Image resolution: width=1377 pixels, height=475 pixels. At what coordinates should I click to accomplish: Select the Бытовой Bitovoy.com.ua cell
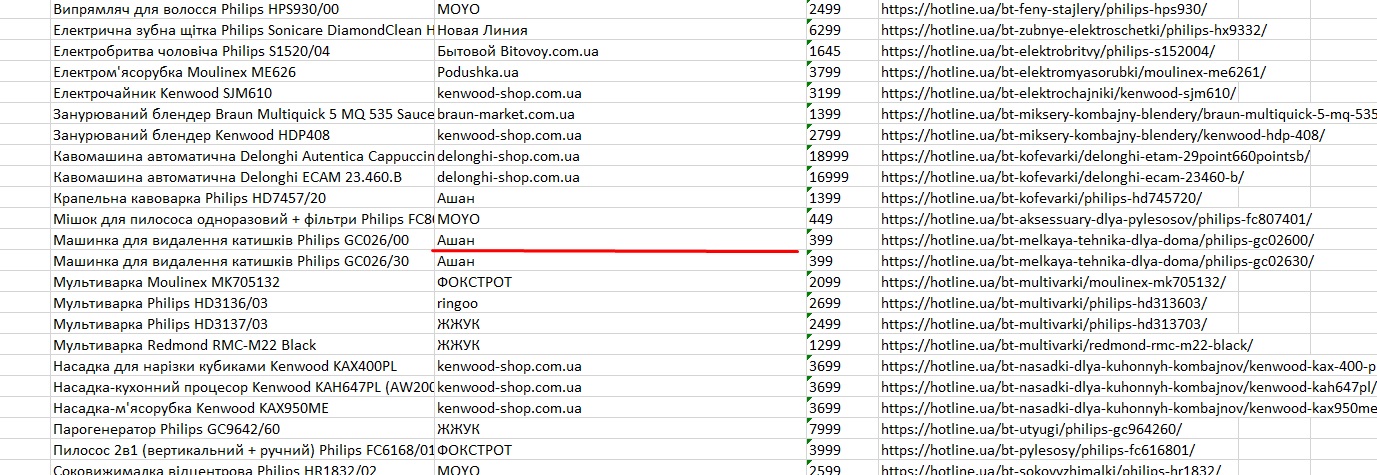(x=620, y=51)
